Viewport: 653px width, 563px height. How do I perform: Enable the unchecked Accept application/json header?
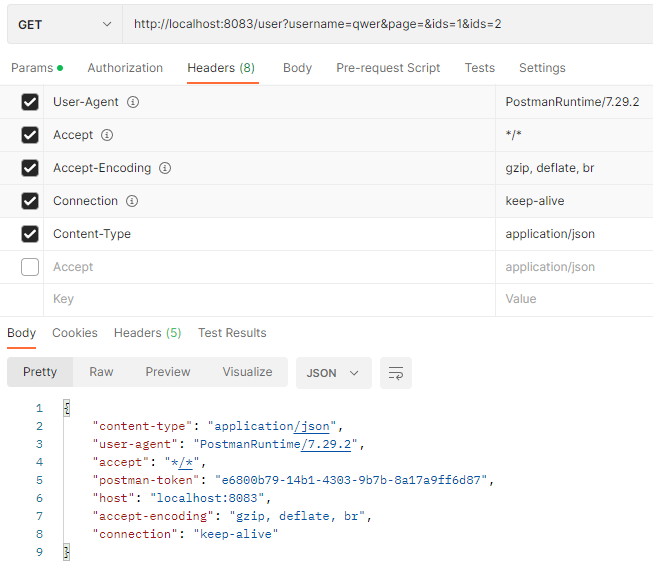coord(30,267)
